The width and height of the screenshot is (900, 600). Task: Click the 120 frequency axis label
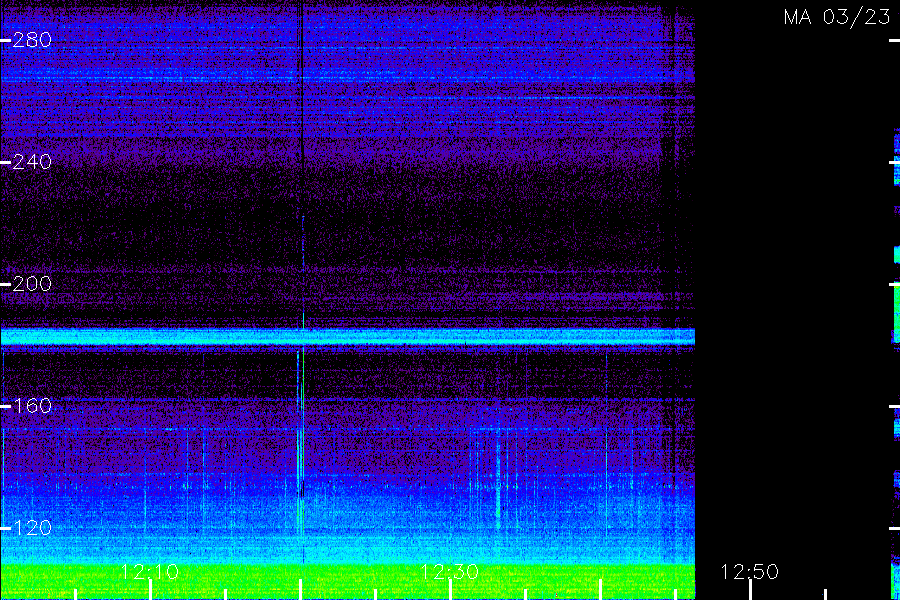coord(32,528)
